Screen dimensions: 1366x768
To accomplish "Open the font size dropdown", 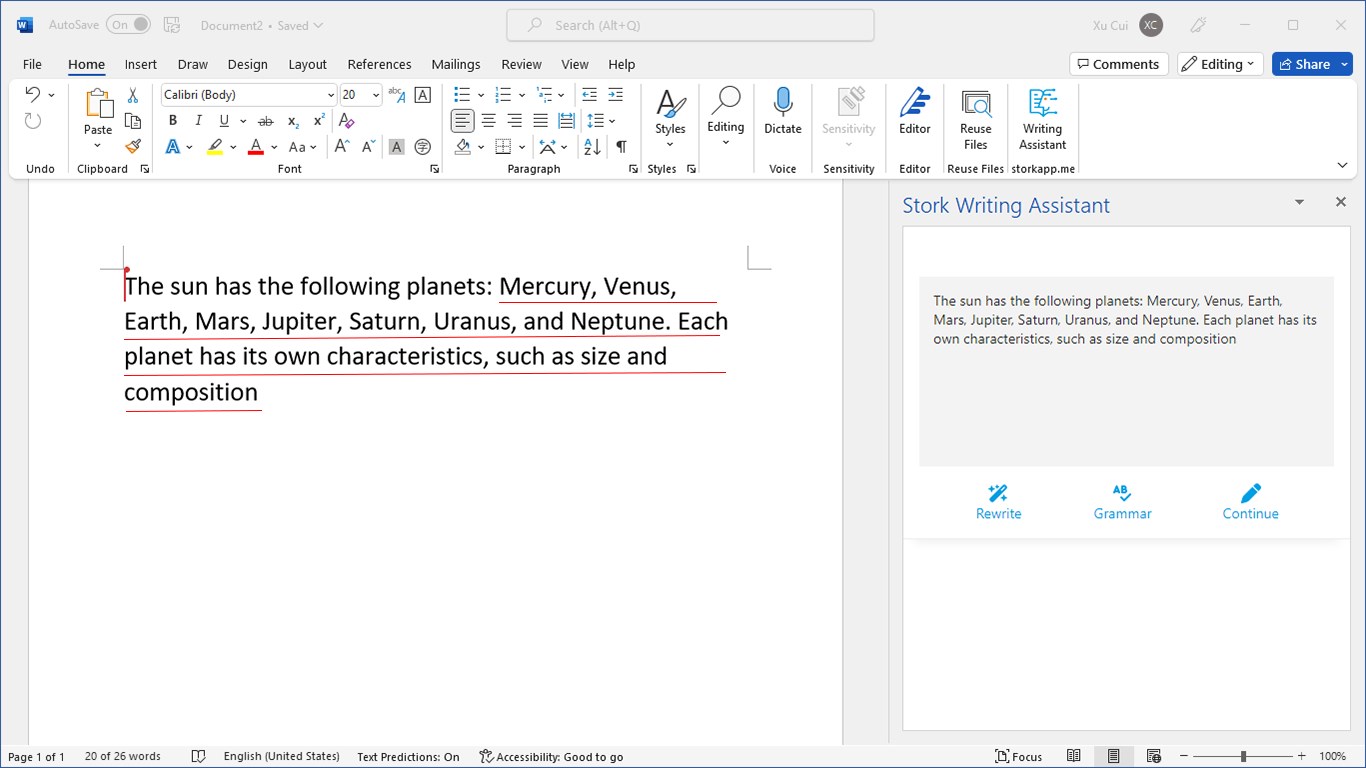I will coord(376,95).
